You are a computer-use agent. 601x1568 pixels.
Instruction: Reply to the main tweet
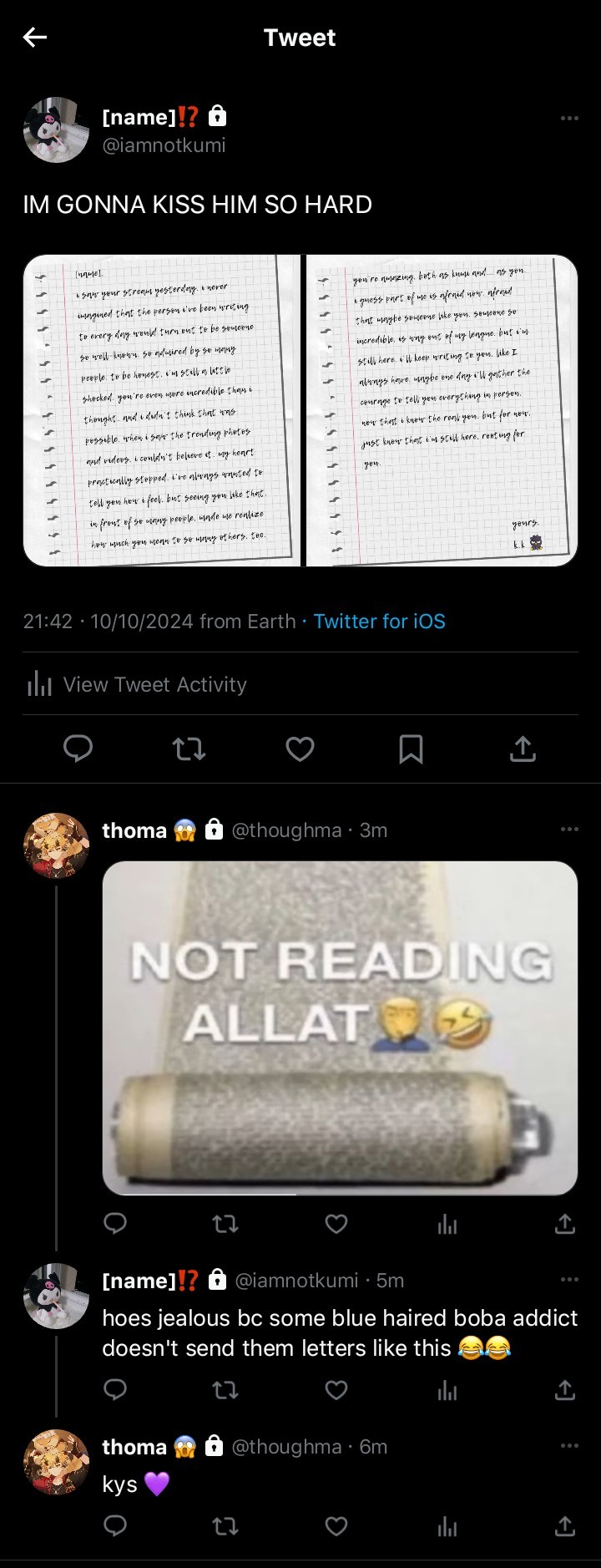pos(78,749)
